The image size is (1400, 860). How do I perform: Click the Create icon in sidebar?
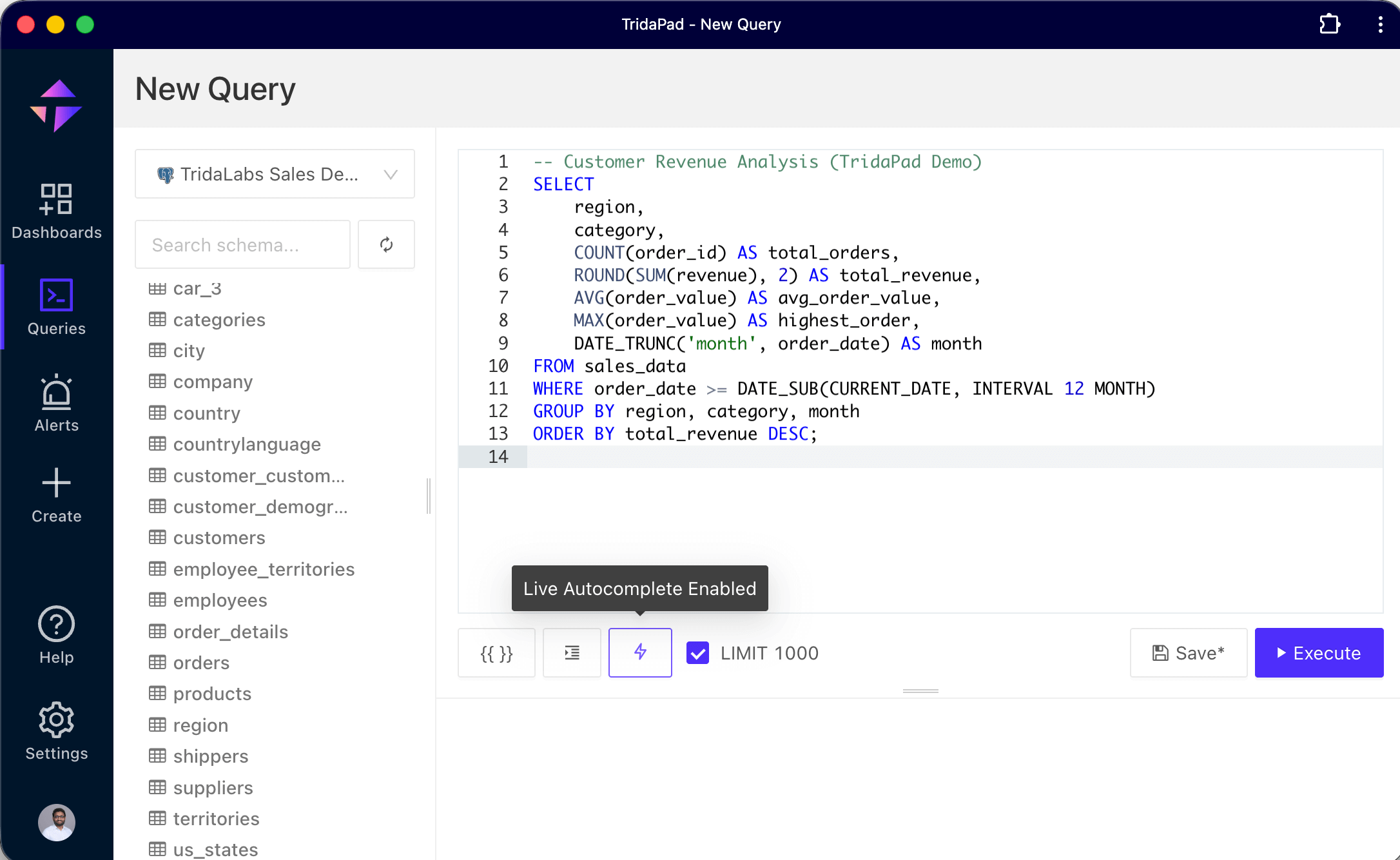56,493
